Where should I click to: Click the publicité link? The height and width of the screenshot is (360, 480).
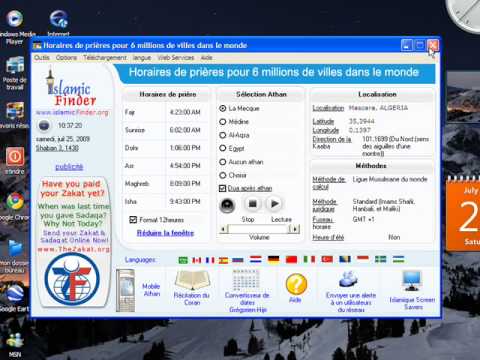69,167
